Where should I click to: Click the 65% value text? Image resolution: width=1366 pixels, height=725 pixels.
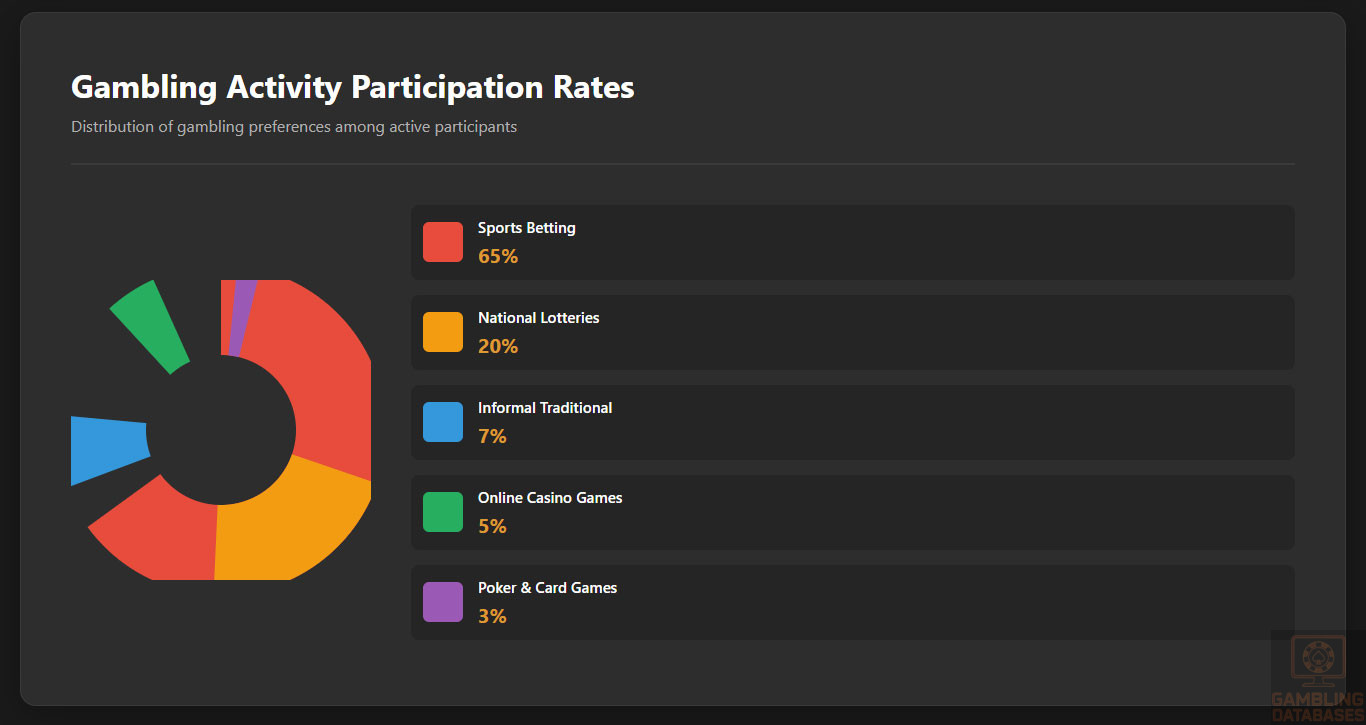(x=497, y=256)
